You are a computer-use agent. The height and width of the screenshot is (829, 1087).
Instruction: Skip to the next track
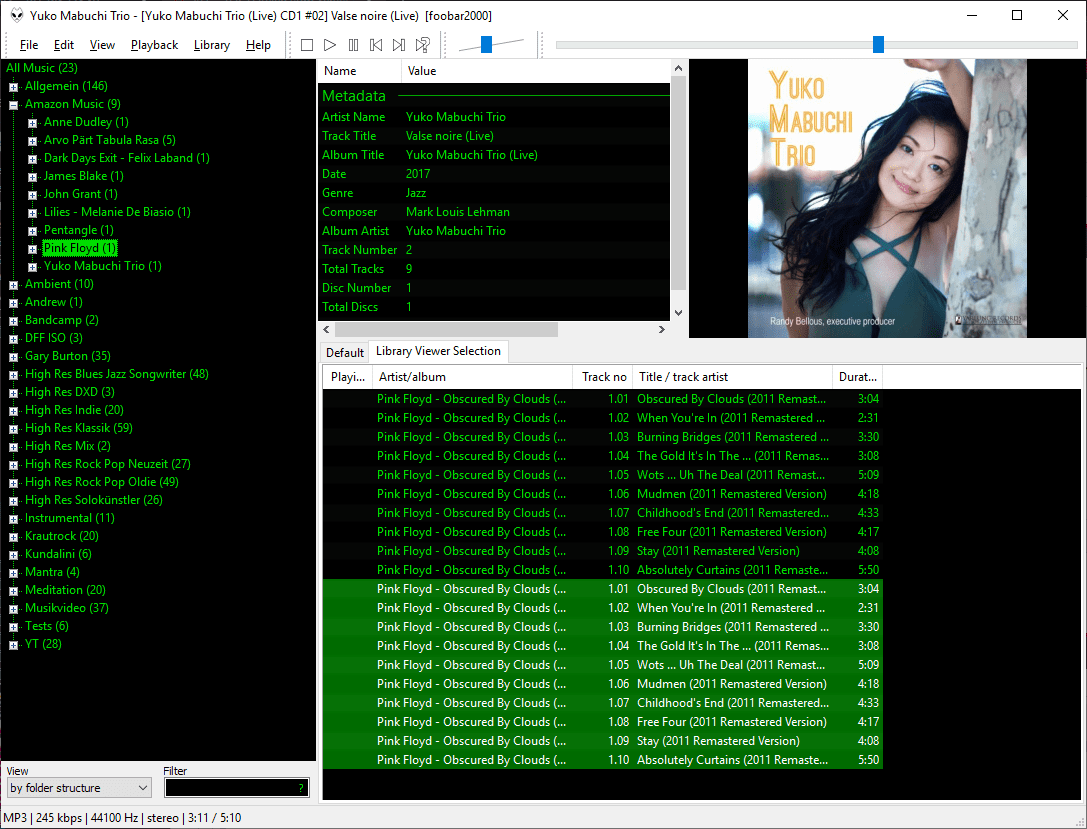(x=399, y=45)
